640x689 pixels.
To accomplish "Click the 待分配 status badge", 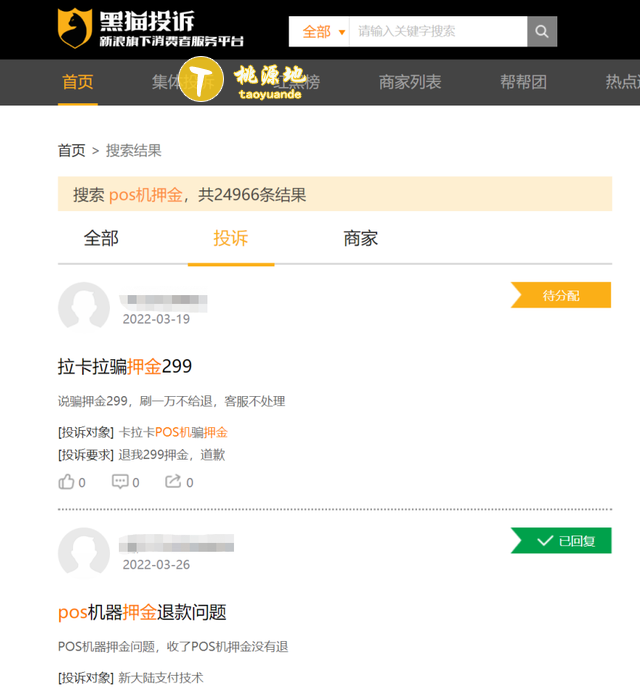I will pos(562,296).
